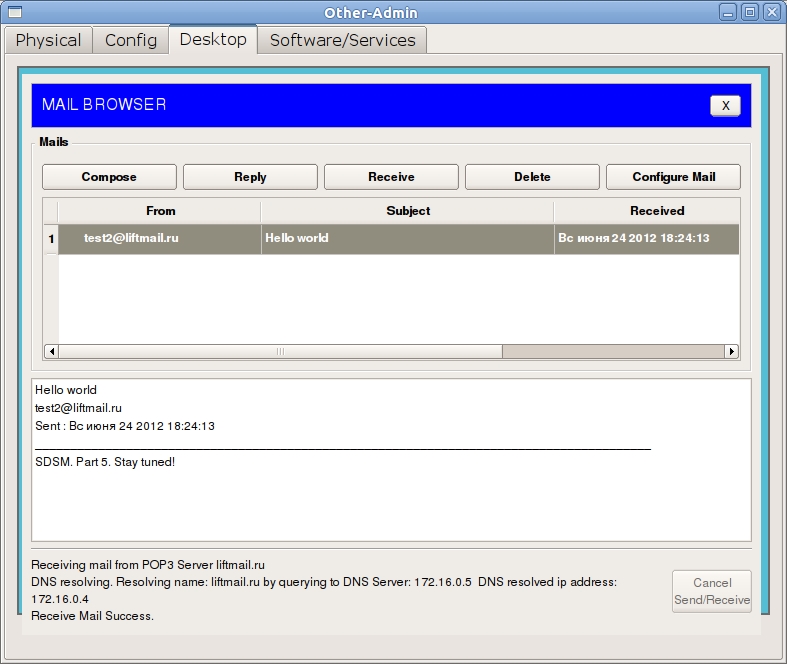Viewport: 787px width, 664px height.
Task: Reply to the selected mail
Action: [250, 177]
